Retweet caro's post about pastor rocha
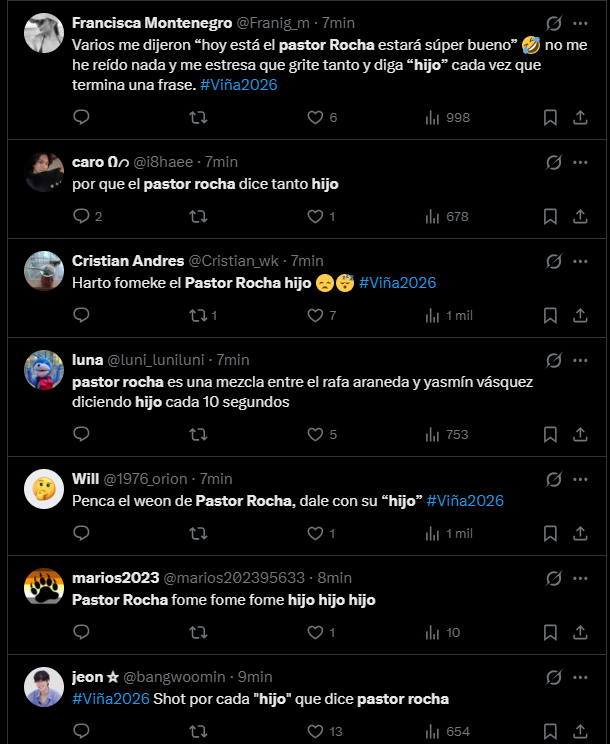Viewport: 610px width, 744px height. coord(198,217)
